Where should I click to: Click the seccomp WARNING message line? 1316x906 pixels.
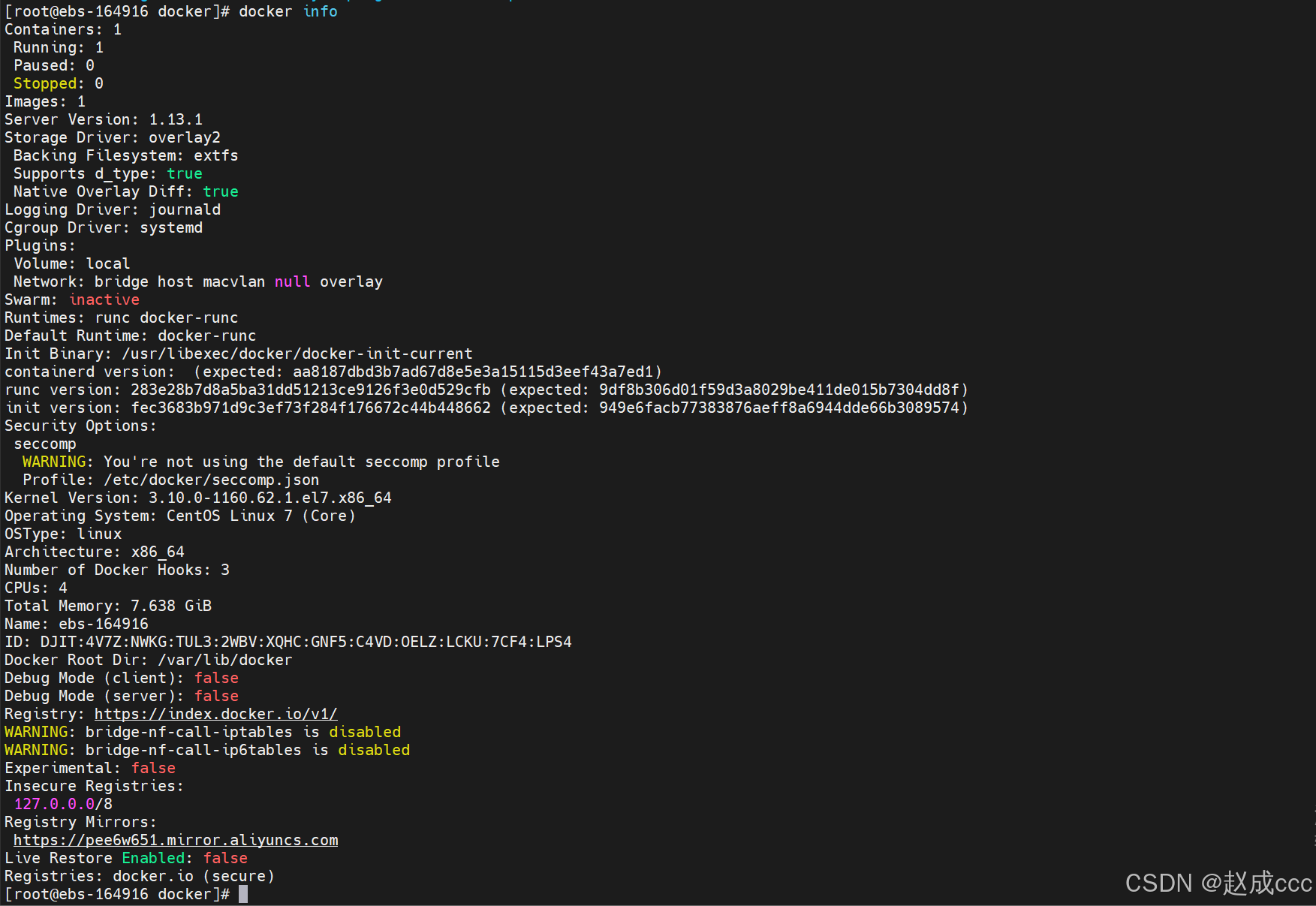261,462
